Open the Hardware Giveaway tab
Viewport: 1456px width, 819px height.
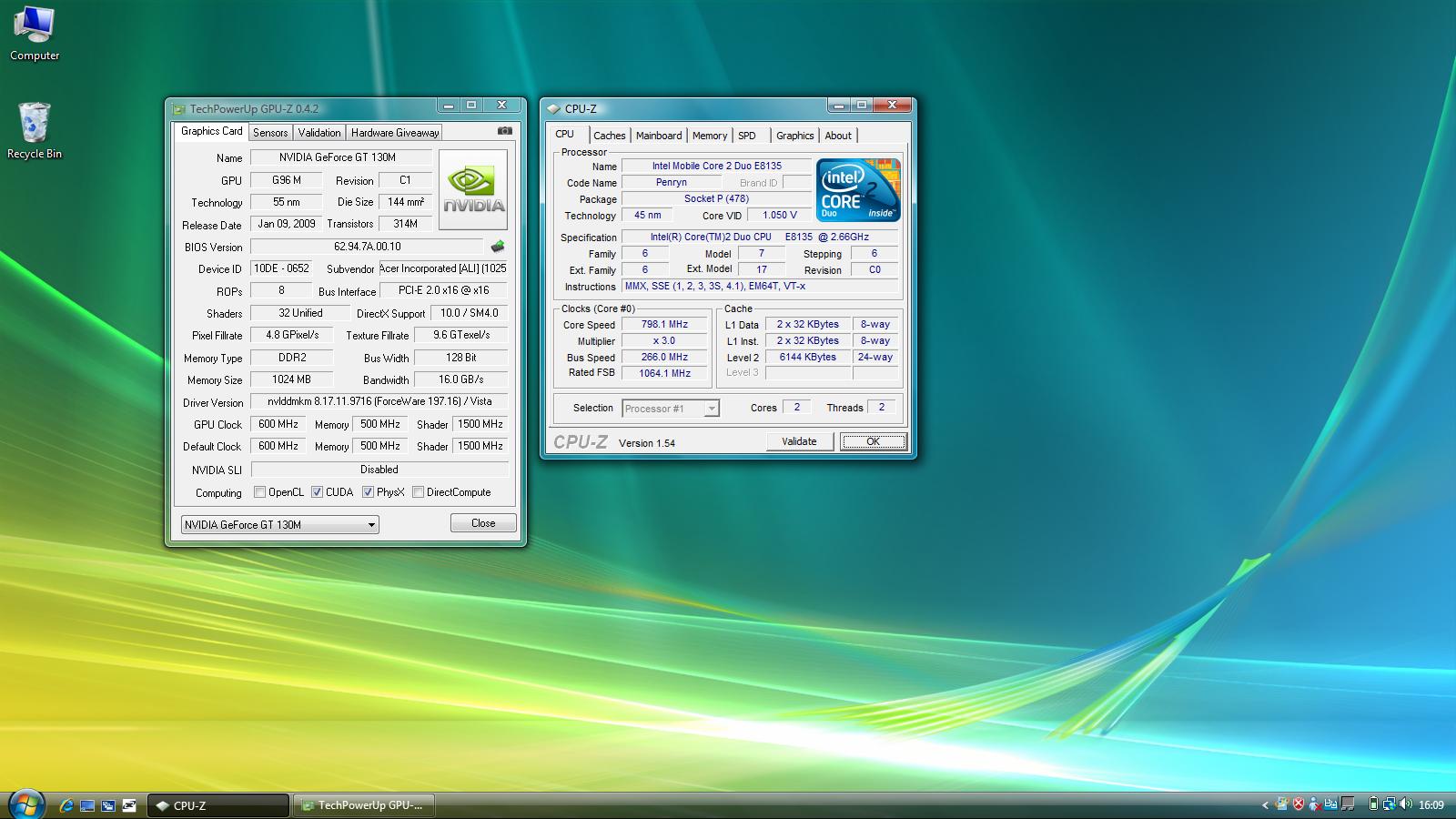(x=395, y=132)
